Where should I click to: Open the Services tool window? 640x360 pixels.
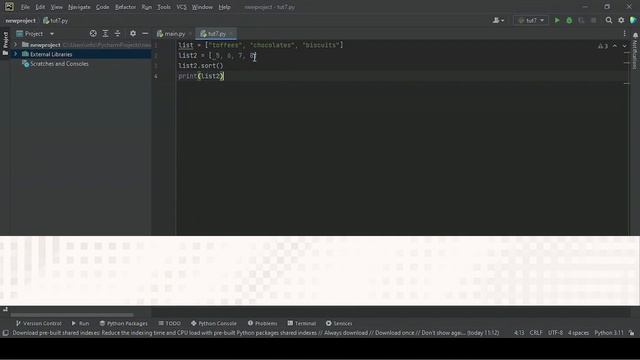click(339, 323)
